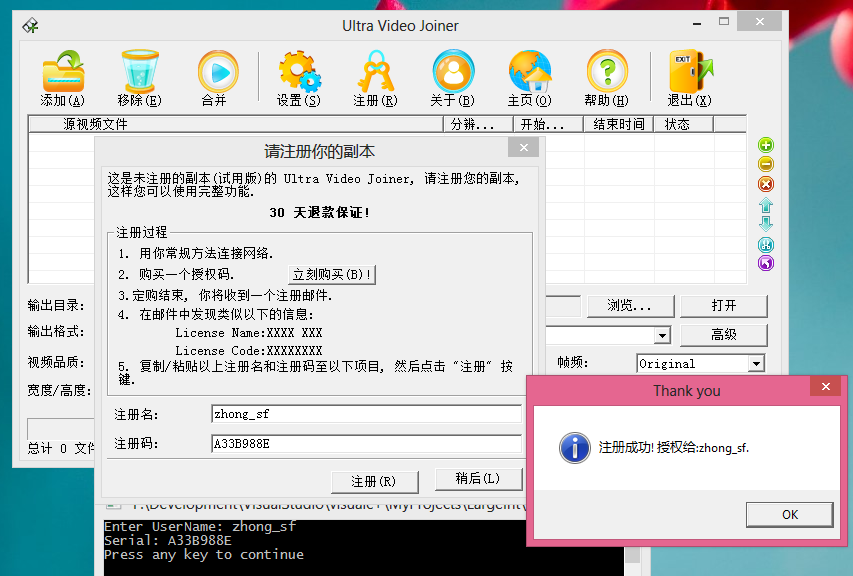
Task: Click the 高级 advanced button
Action: tap(724, 335)
